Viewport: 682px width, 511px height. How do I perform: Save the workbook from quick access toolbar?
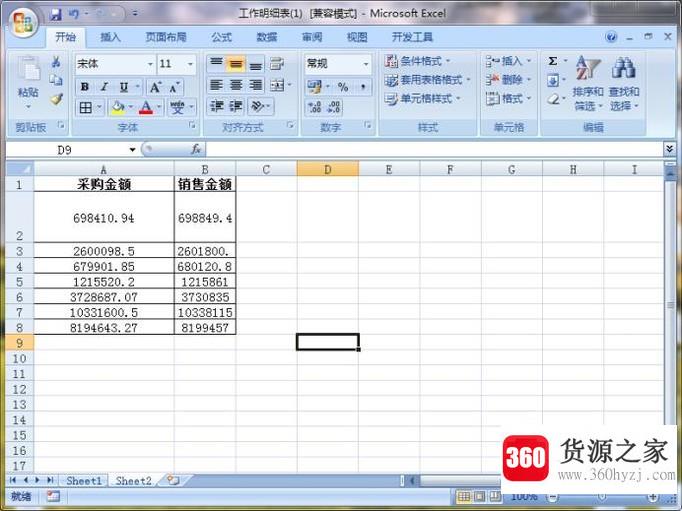(56, 14)
